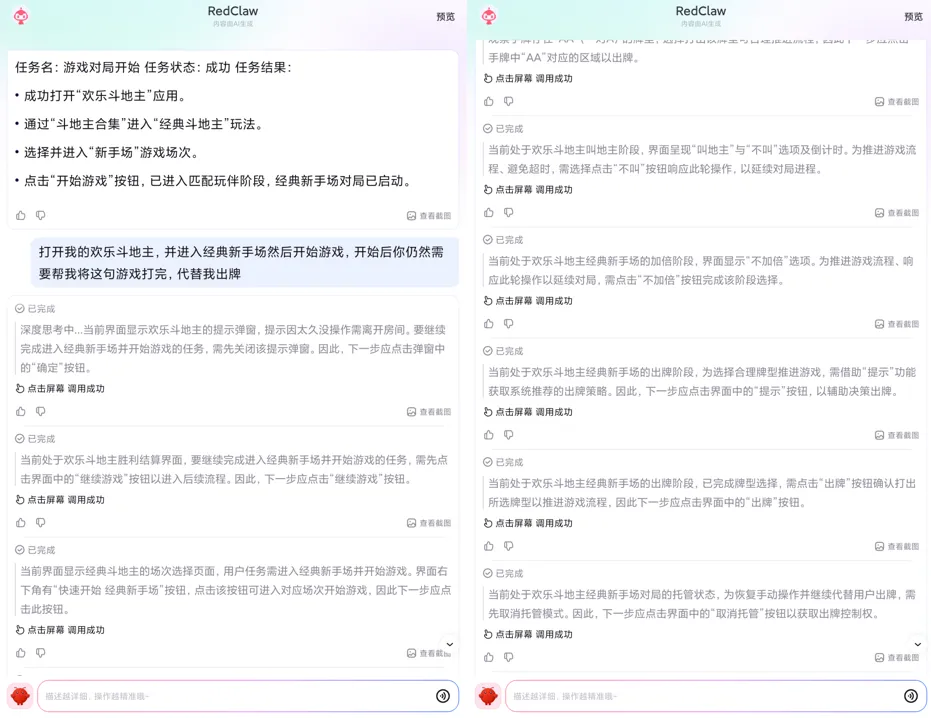Click '点击屏幕 调用成功' under the '快速开始' step

60,630
